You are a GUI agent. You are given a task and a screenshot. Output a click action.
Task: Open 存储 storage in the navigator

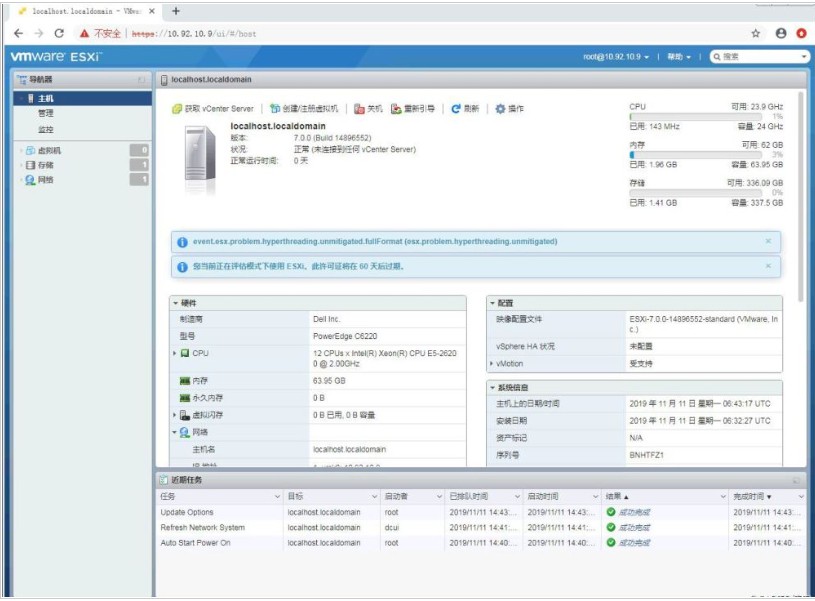tap(46, 165)
